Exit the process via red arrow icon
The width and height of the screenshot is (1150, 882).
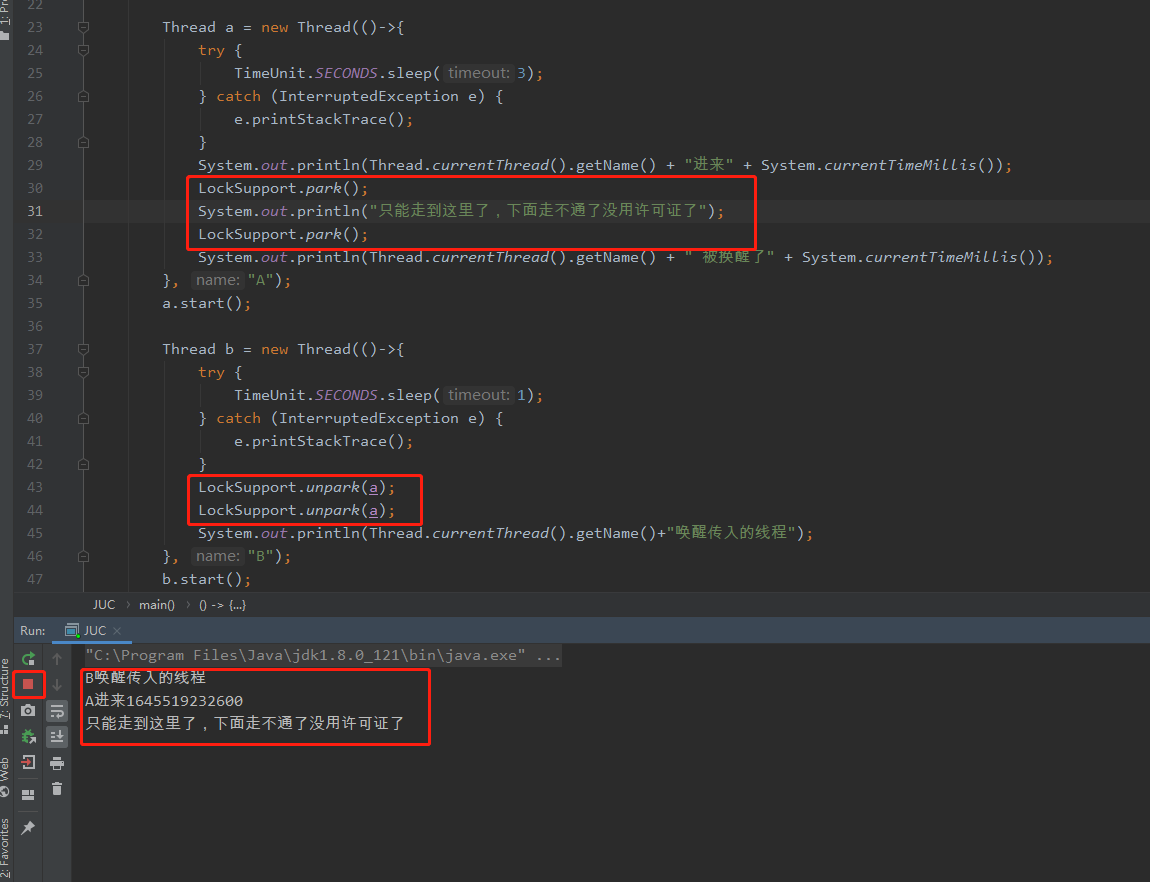click(x=28, y=762)
